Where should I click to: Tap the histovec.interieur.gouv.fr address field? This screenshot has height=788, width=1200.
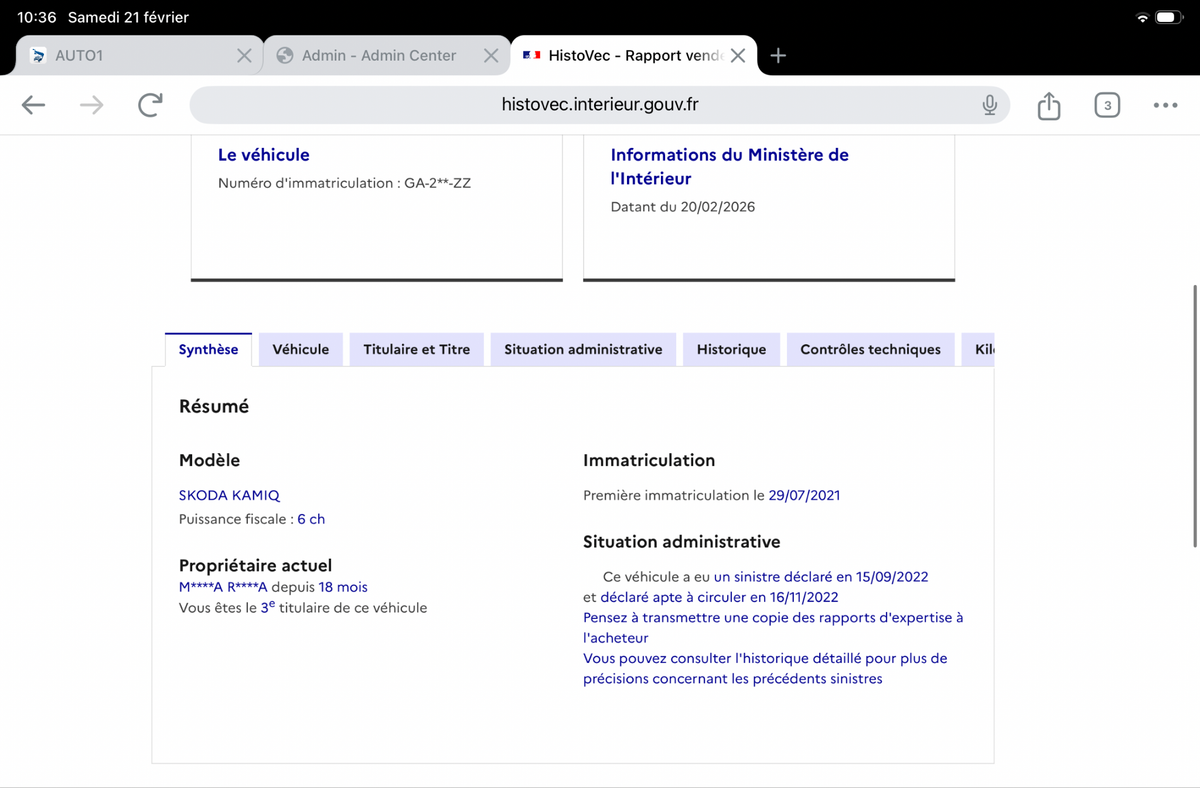(x=600, y=105)
